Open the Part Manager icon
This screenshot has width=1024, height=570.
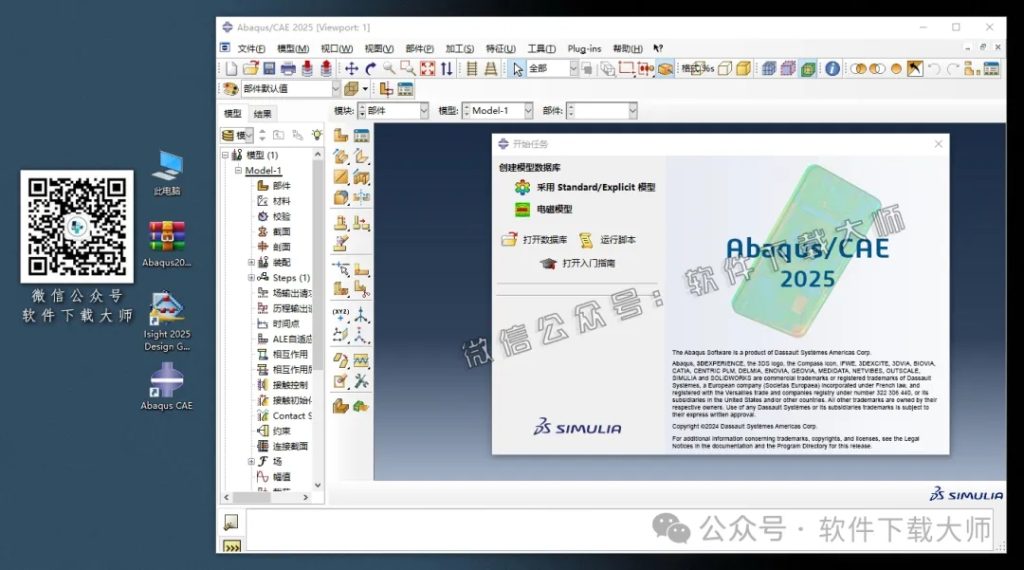pyautogui.click(x=361, y=136)
